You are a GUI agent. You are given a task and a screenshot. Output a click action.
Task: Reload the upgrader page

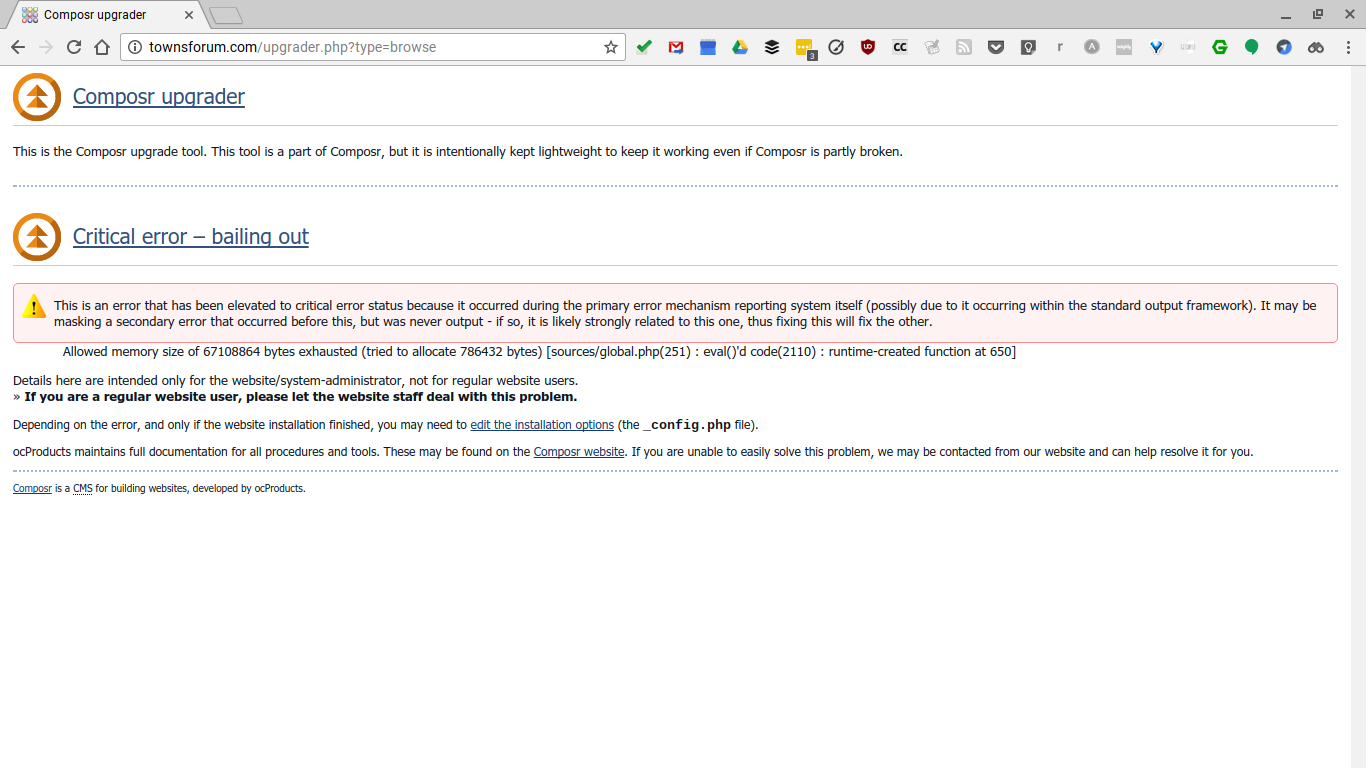[74, 47]
